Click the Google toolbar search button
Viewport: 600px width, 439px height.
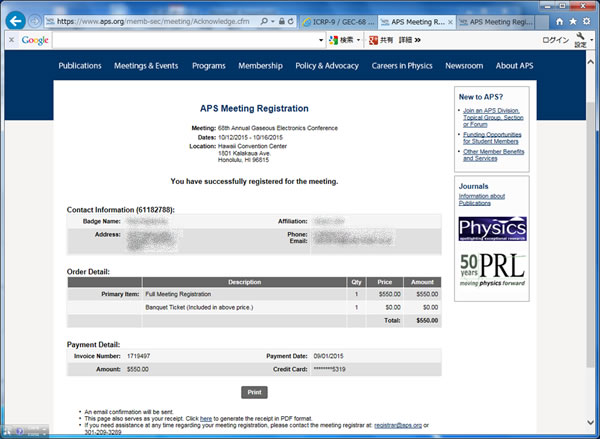pos(342,40)
